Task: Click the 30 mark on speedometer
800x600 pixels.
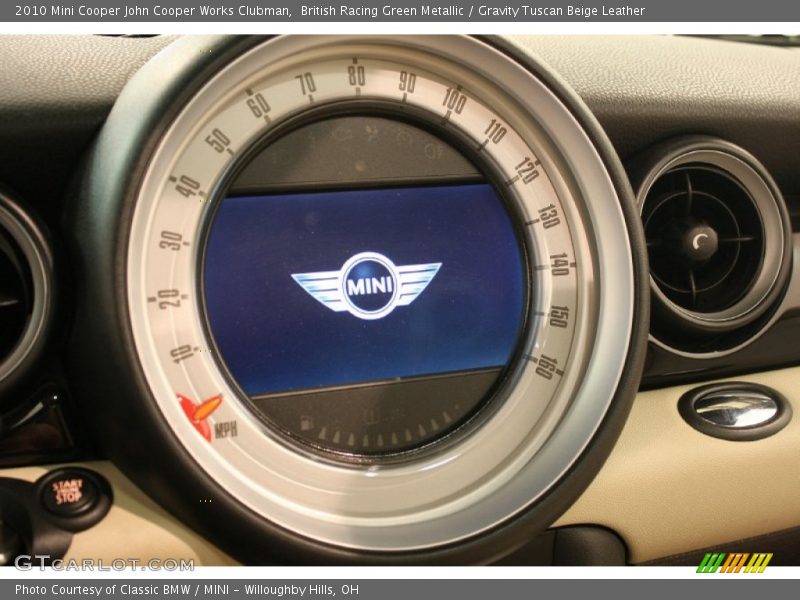Action: click(170, 240)
